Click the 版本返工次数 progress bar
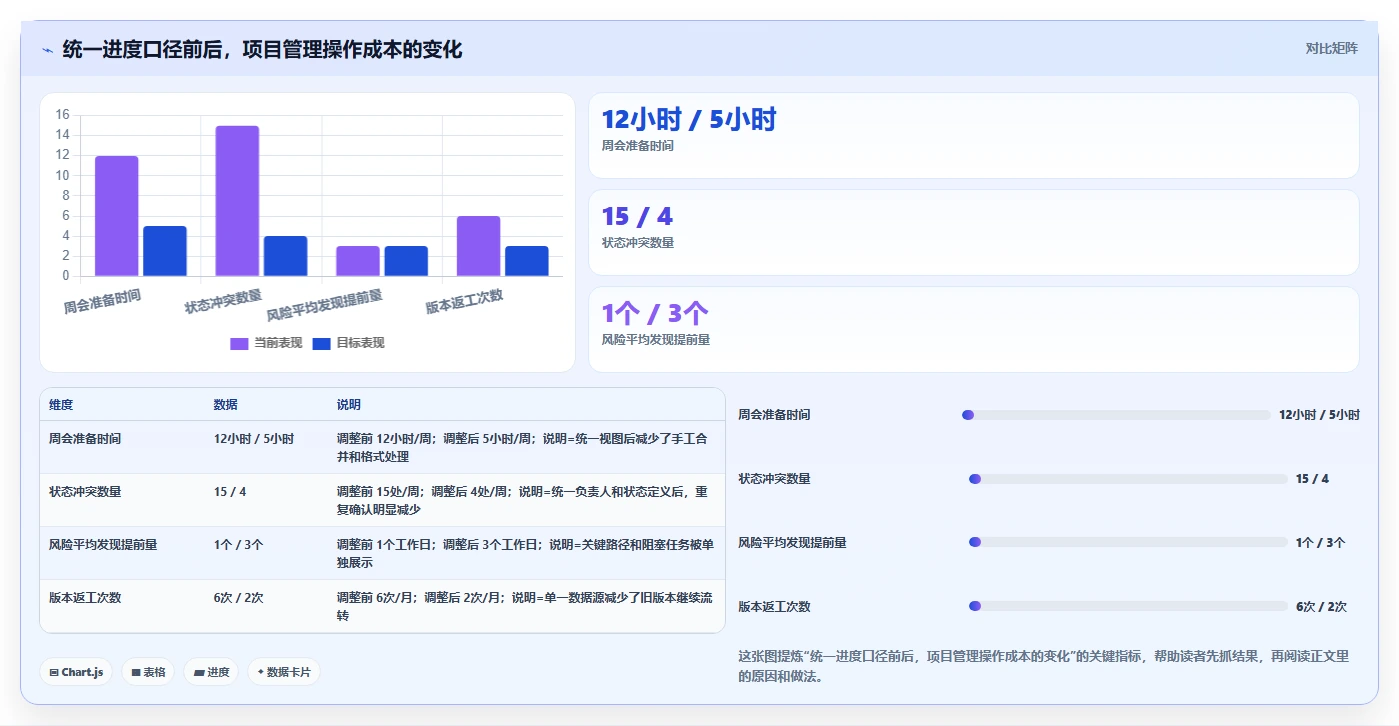This screenshot has width=1399, height=726. point(1128,606)
